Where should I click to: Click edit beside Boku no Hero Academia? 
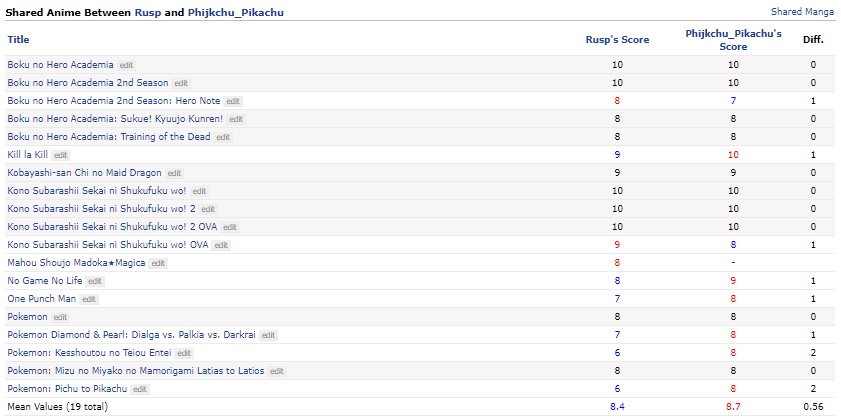(x=127, y=65)
